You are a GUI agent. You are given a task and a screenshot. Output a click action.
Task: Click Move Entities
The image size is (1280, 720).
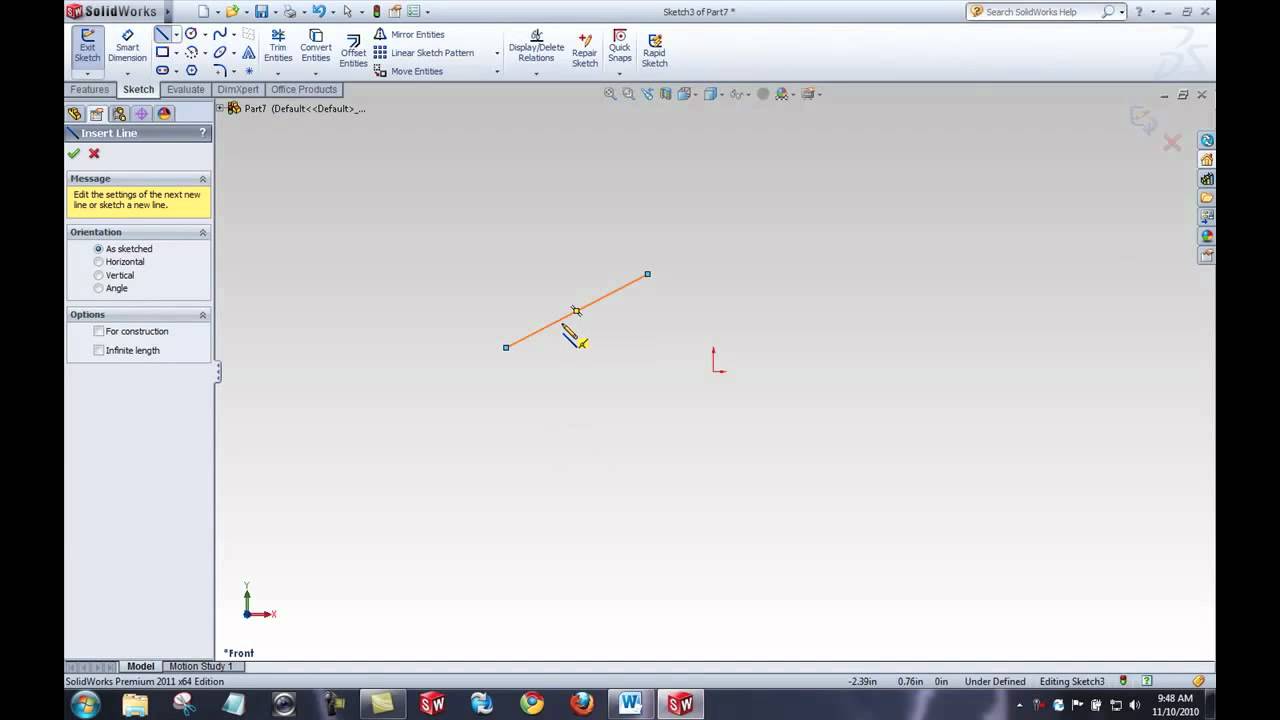[x=408, y=71]
